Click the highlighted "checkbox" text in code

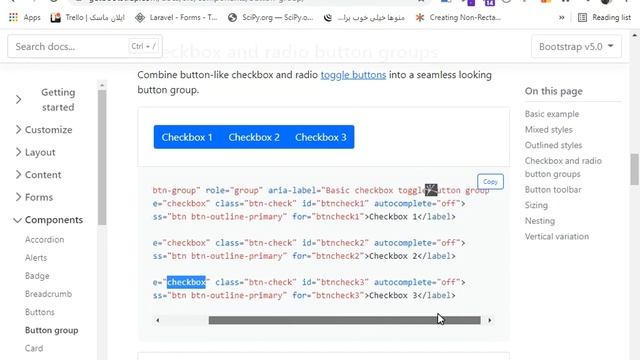coord(186,282)
